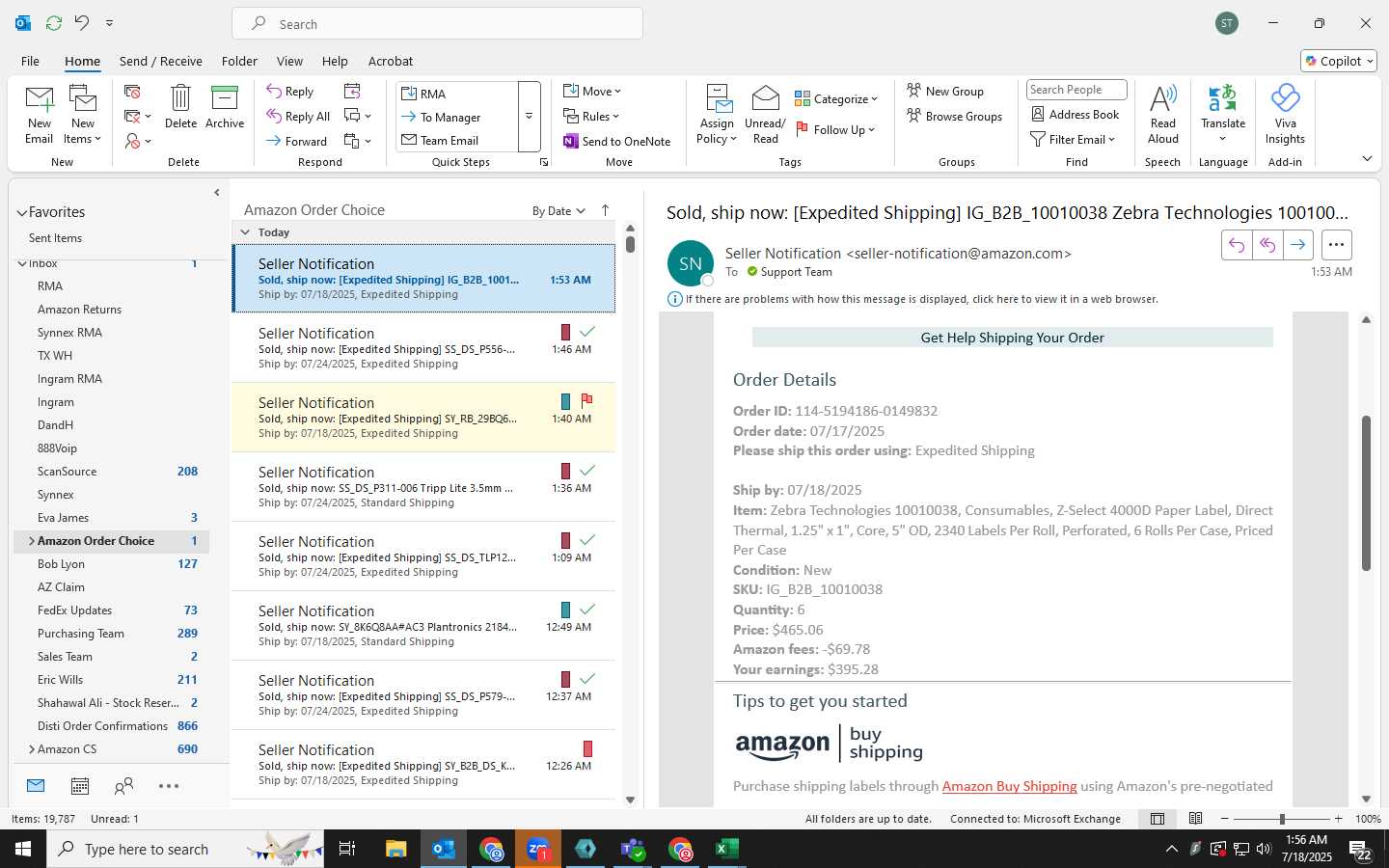Open the Move dropdown
Screen dimensions: 1389x868
coord(592,91)
